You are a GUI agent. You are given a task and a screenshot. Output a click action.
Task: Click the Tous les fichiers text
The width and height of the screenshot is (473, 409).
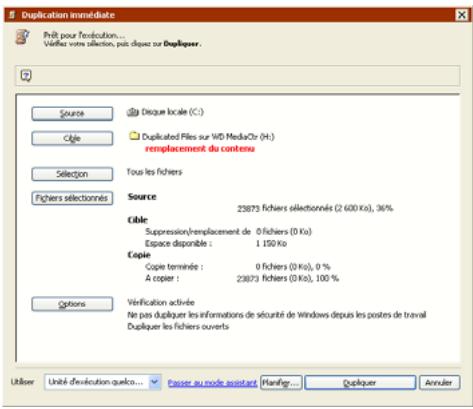point(155,172)
